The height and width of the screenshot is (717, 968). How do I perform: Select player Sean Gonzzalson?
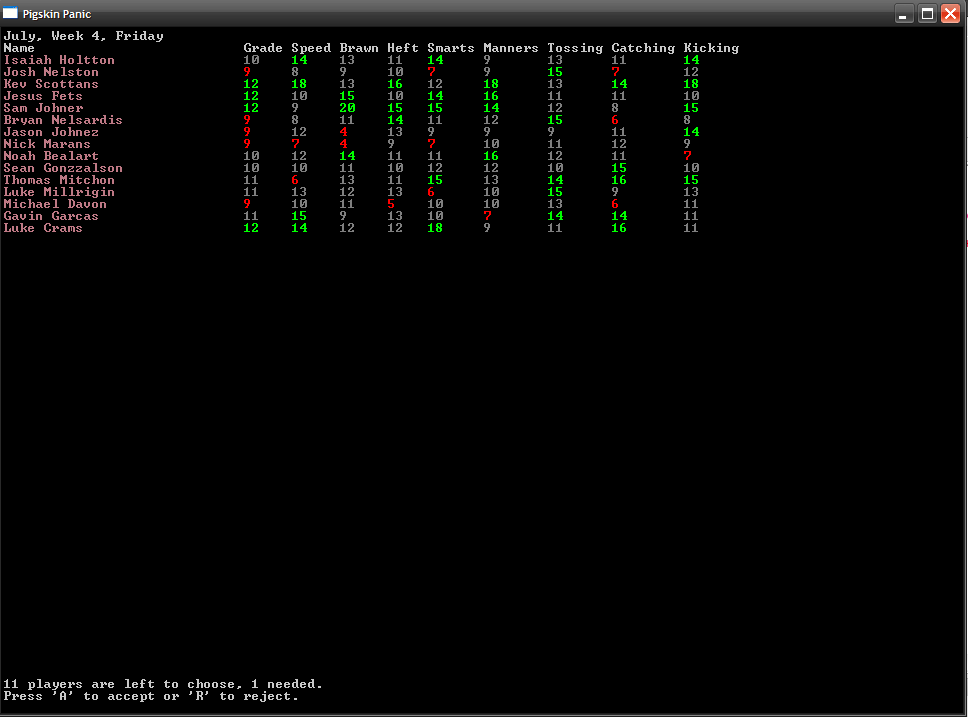coord(63,168)
